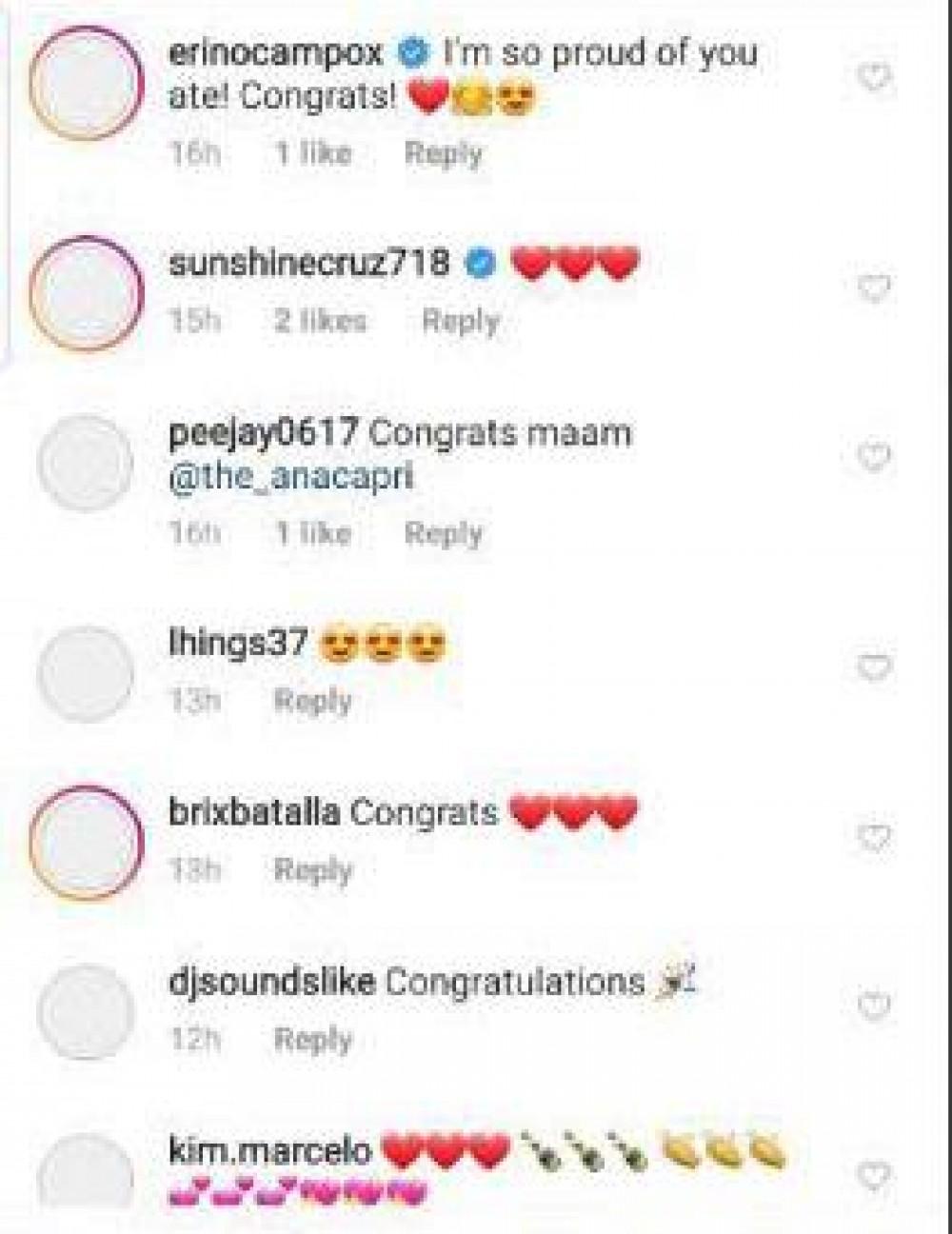Open sunshinecruz718's profile avatar
This screenshot has width=952, height=1234.
pyautogui.click(x=86, y=294)
